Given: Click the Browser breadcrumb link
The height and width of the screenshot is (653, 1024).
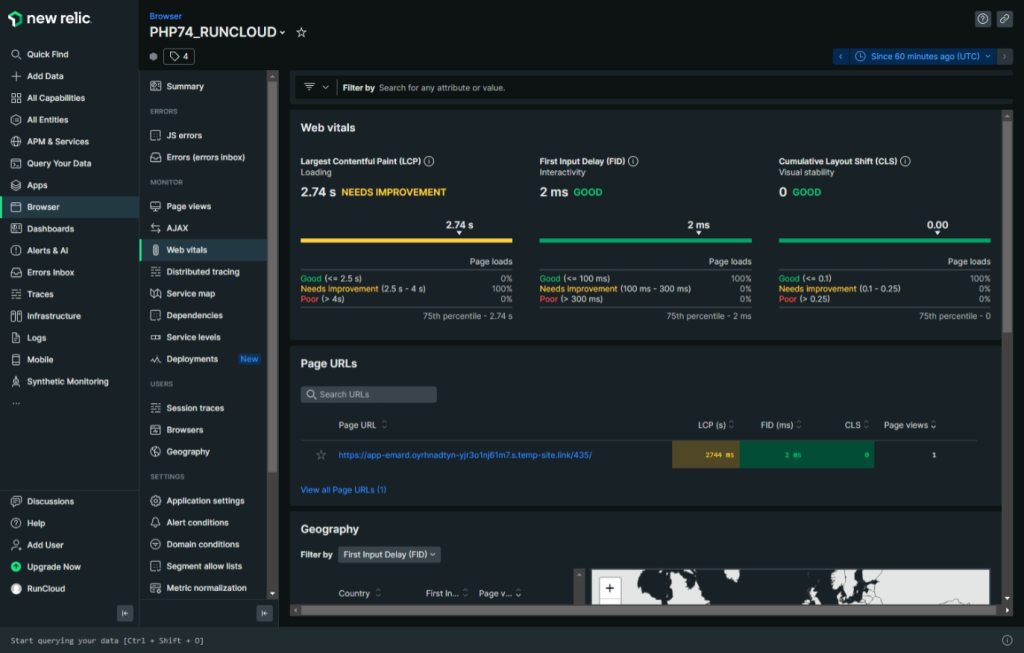Looking at the screenshot, I should [165, 16].
